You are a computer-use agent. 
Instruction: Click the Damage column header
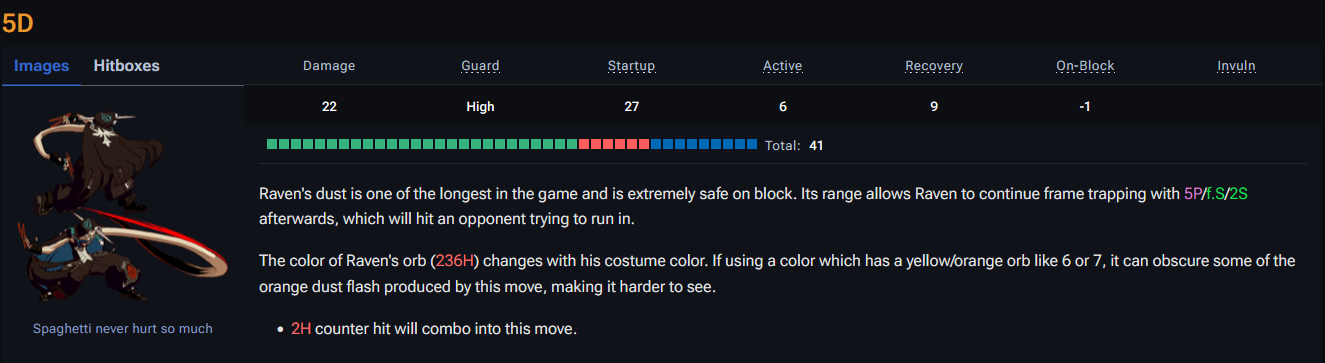click(x=329, y=66)
